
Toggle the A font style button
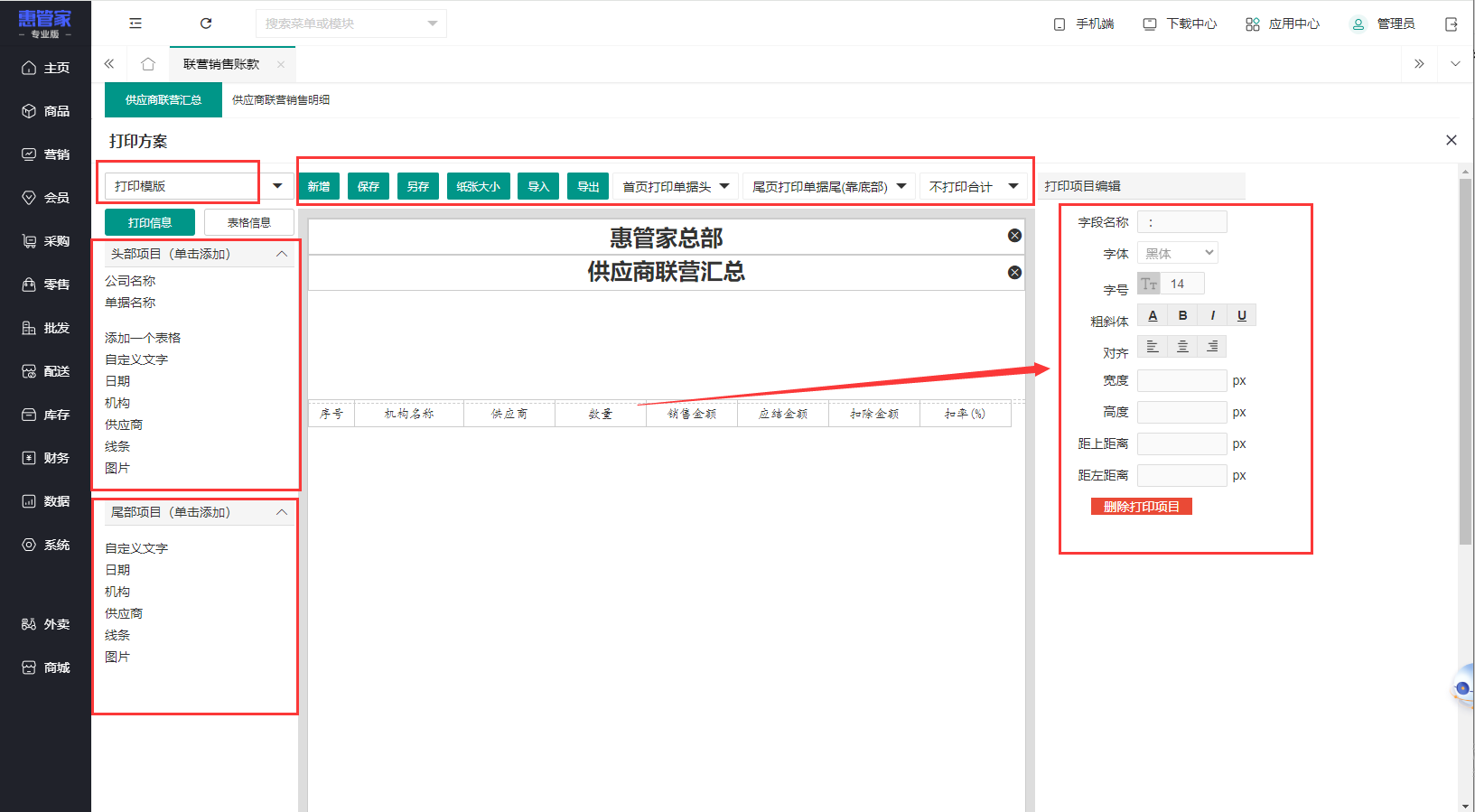(1153, 315)
